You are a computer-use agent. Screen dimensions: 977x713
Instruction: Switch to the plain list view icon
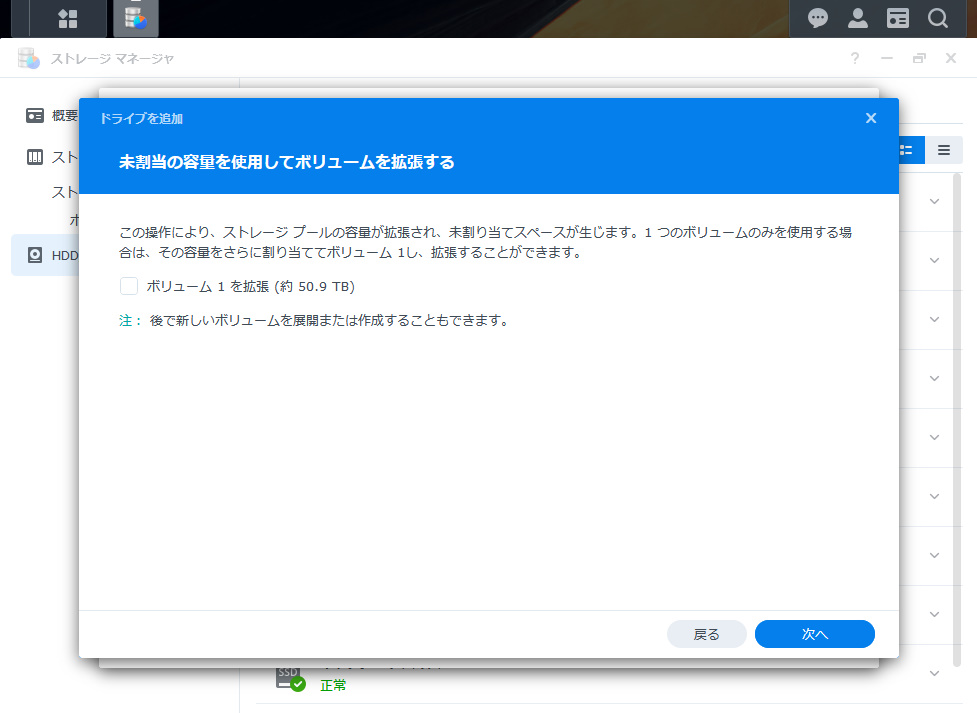click(x=944, y=150)
